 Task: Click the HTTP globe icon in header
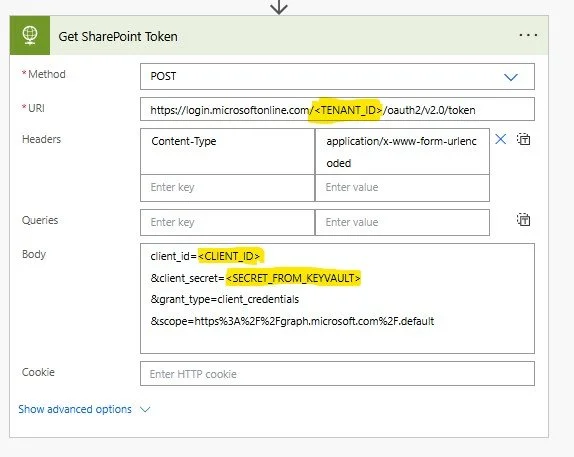(30, 36)
